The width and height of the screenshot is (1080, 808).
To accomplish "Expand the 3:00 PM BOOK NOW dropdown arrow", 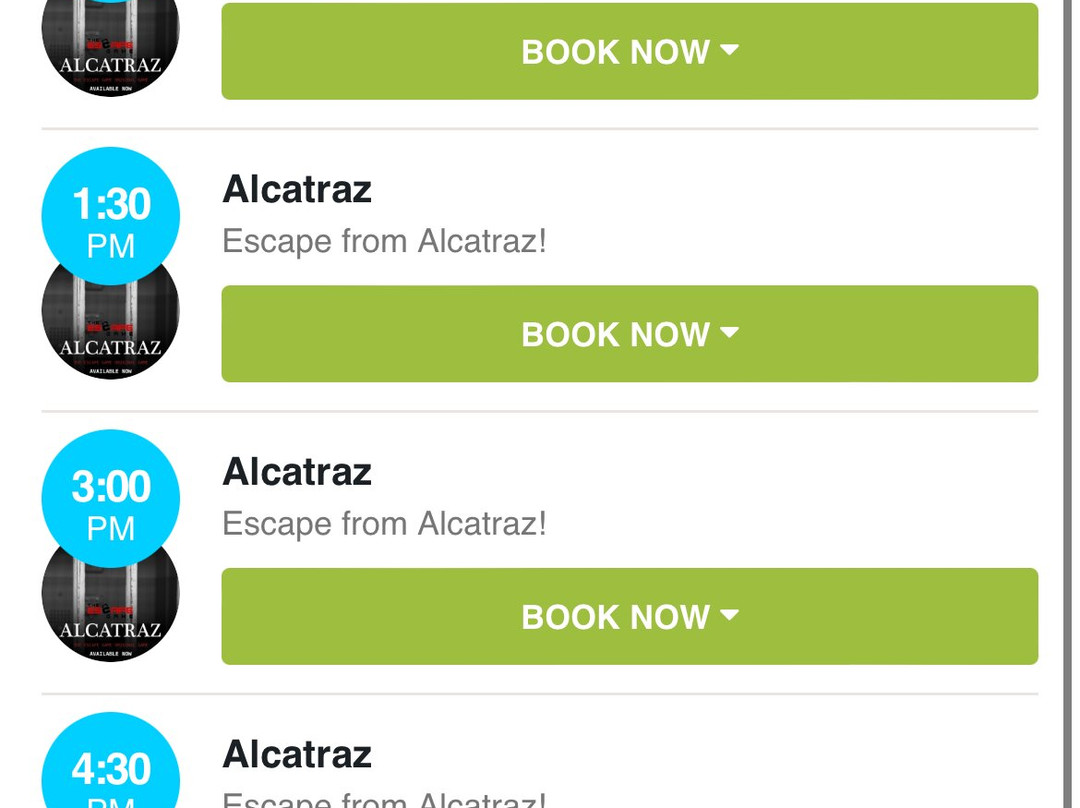I will [729, 615].
